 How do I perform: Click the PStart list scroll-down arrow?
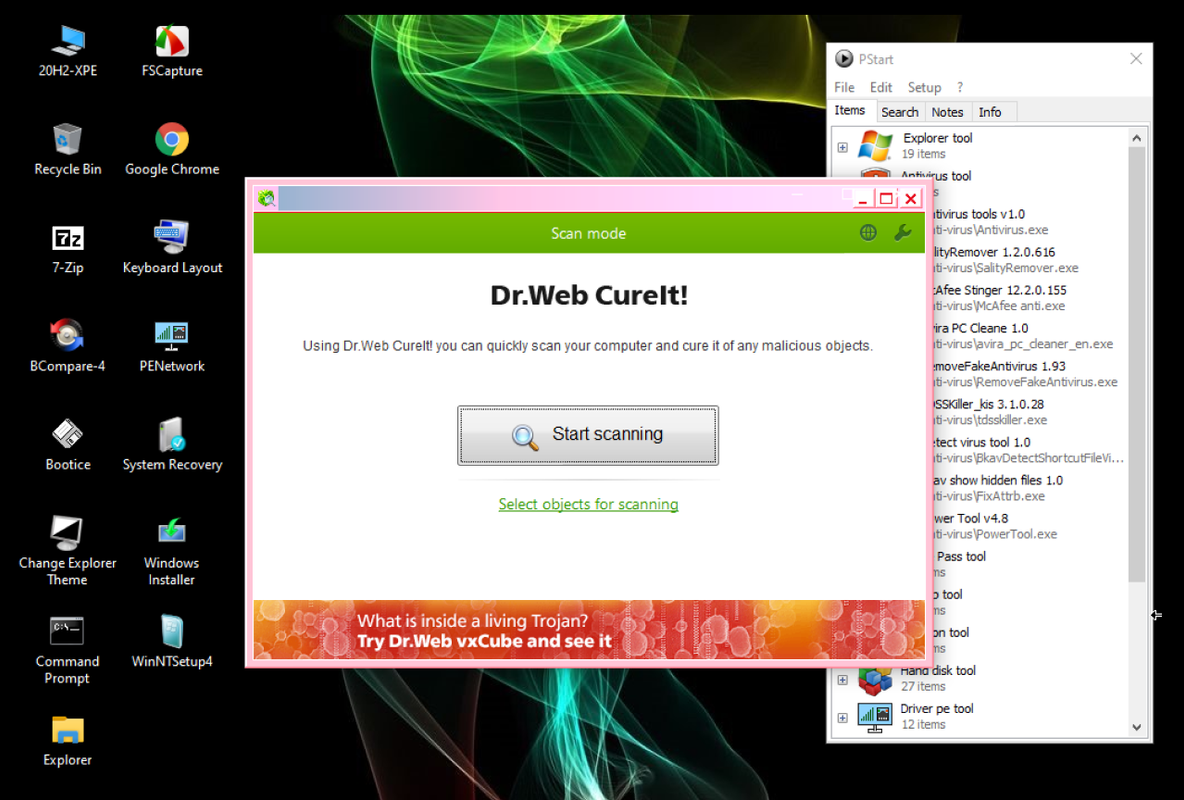pos(1136,727)
